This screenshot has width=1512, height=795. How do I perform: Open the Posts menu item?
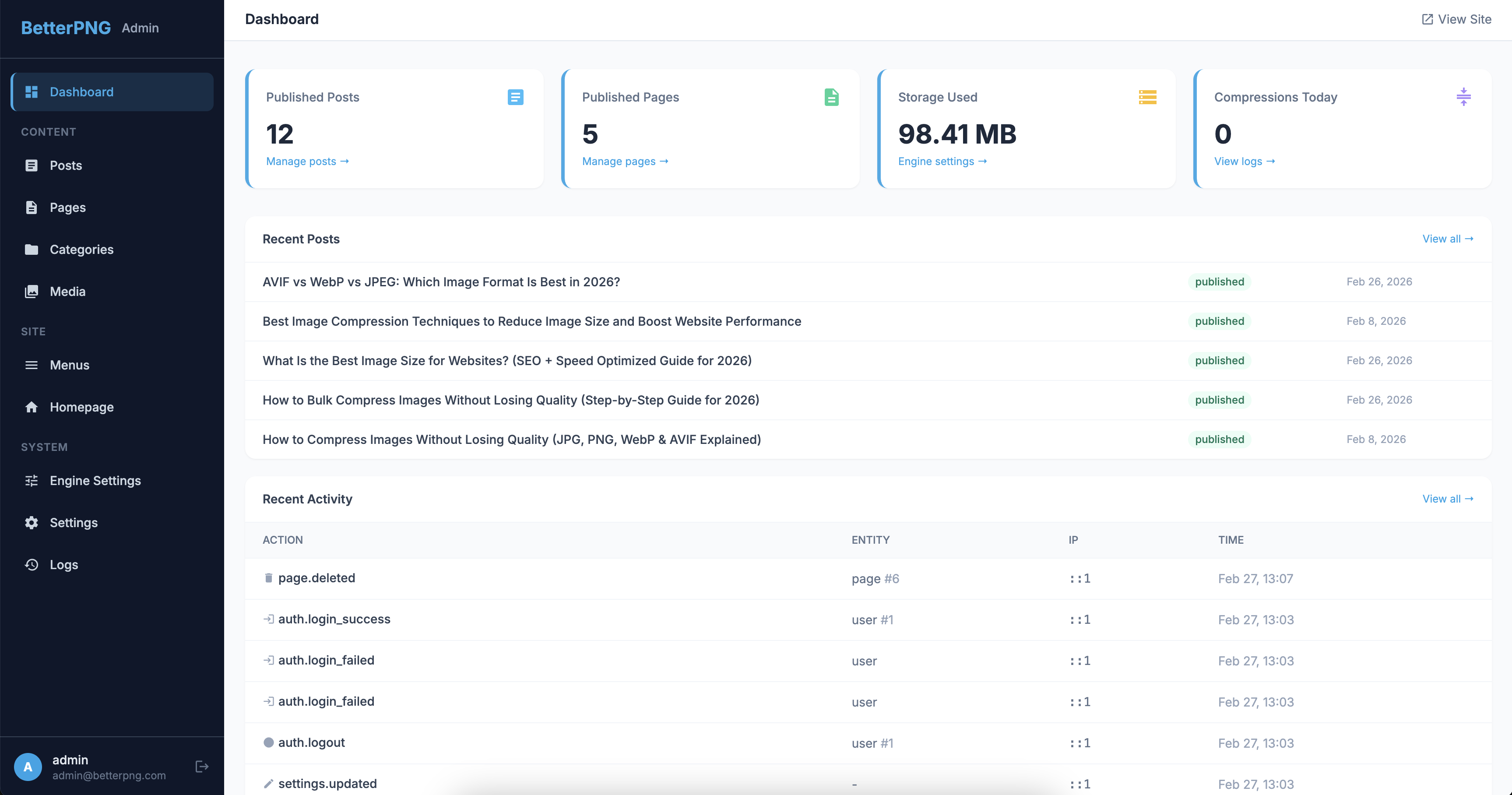tap(66, 165)
